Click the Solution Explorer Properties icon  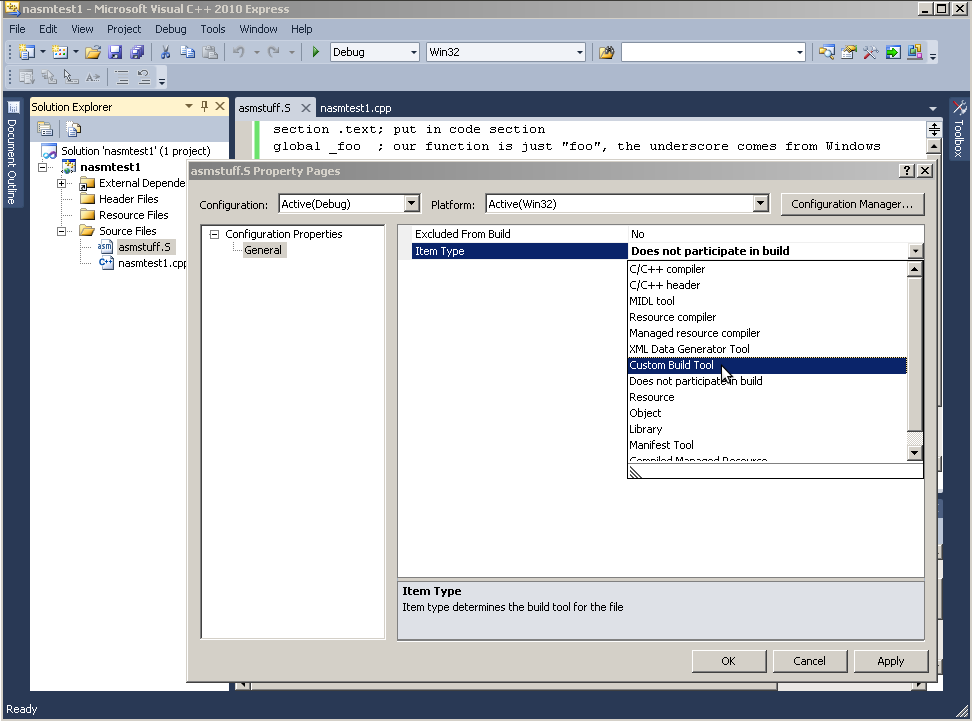[x=45, y=129]
